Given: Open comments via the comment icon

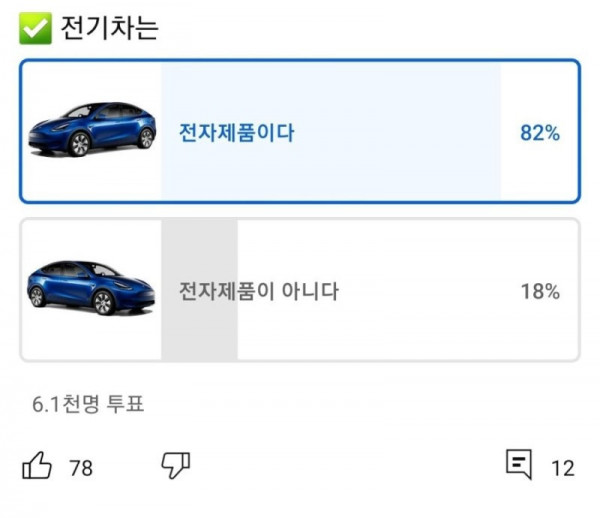Looking at the screenshot, I should tap(518, 465).
